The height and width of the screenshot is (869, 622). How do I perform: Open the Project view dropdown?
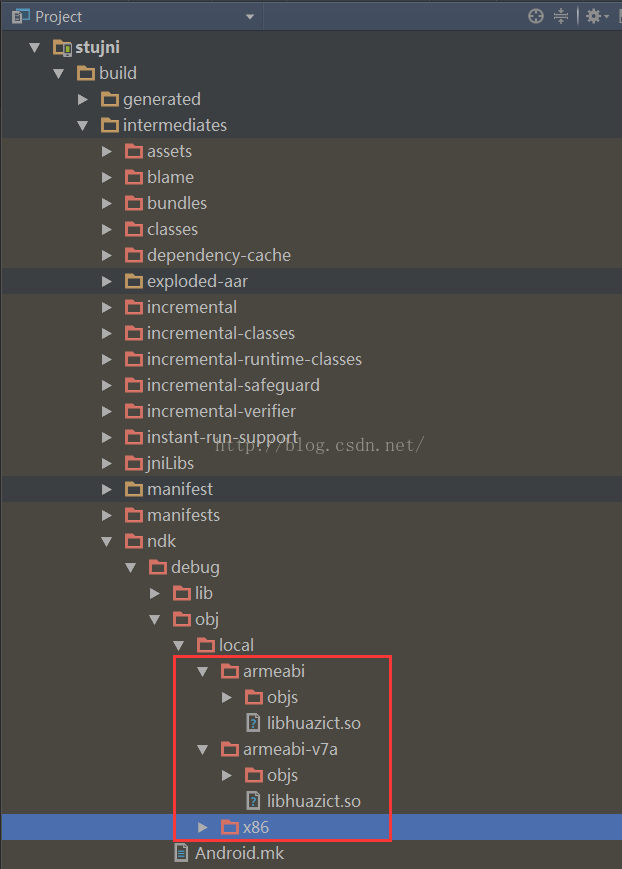pyautogui.click(x=249, y=17)
